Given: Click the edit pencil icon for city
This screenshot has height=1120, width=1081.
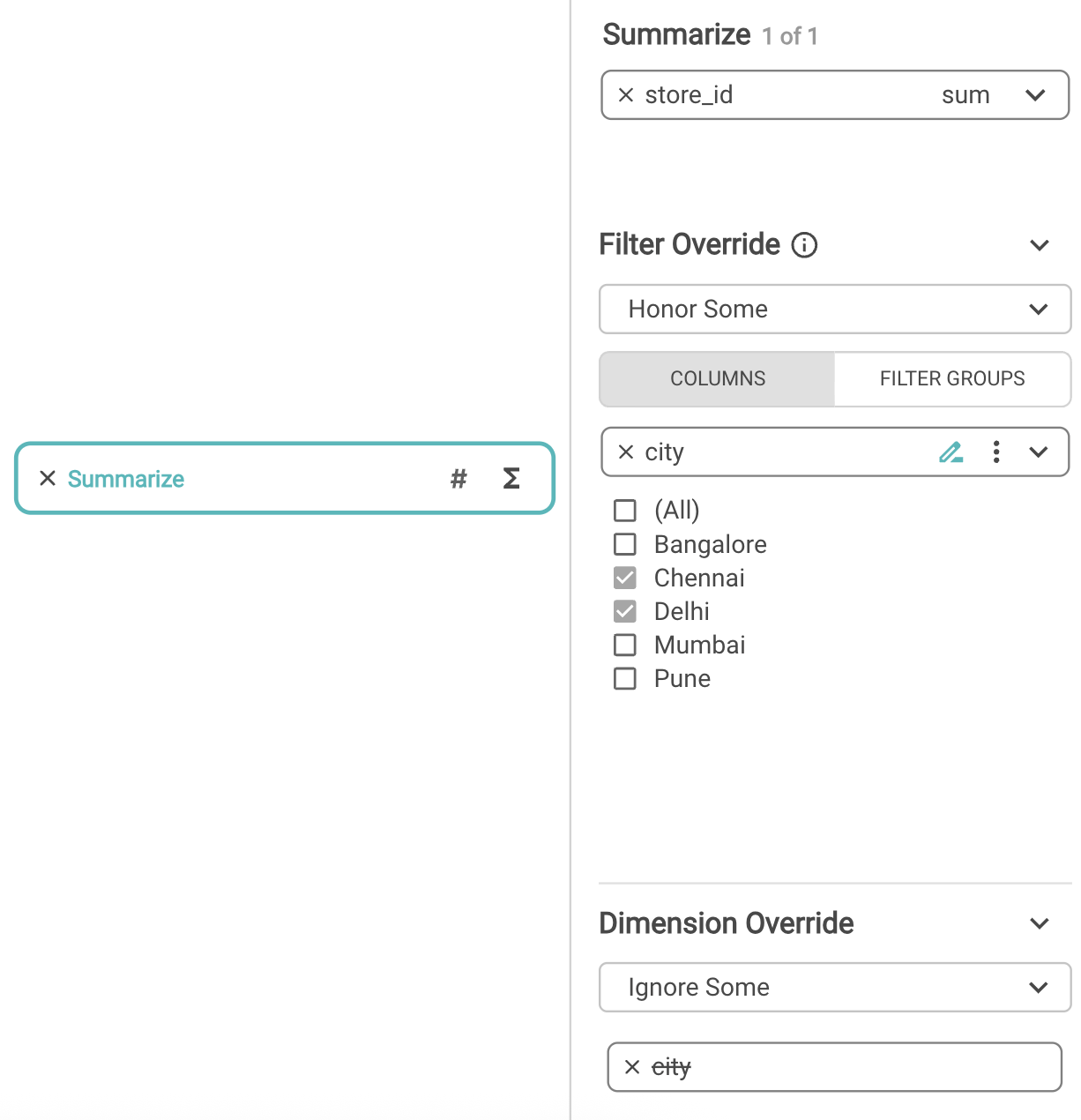Looking at the screenshot, I should 951,452.
